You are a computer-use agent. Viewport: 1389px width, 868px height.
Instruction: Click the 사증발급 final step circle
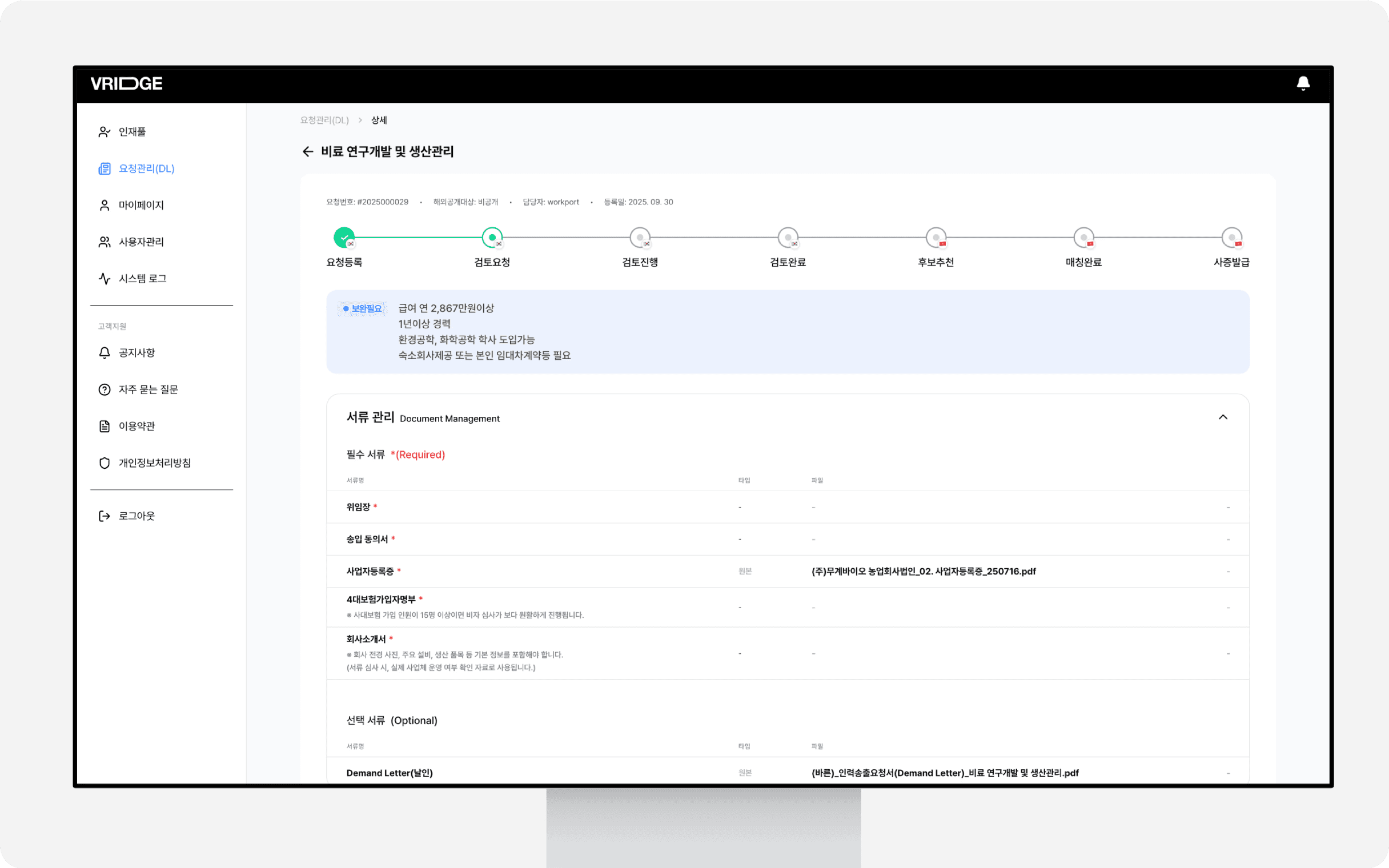tap(1231, 238)
